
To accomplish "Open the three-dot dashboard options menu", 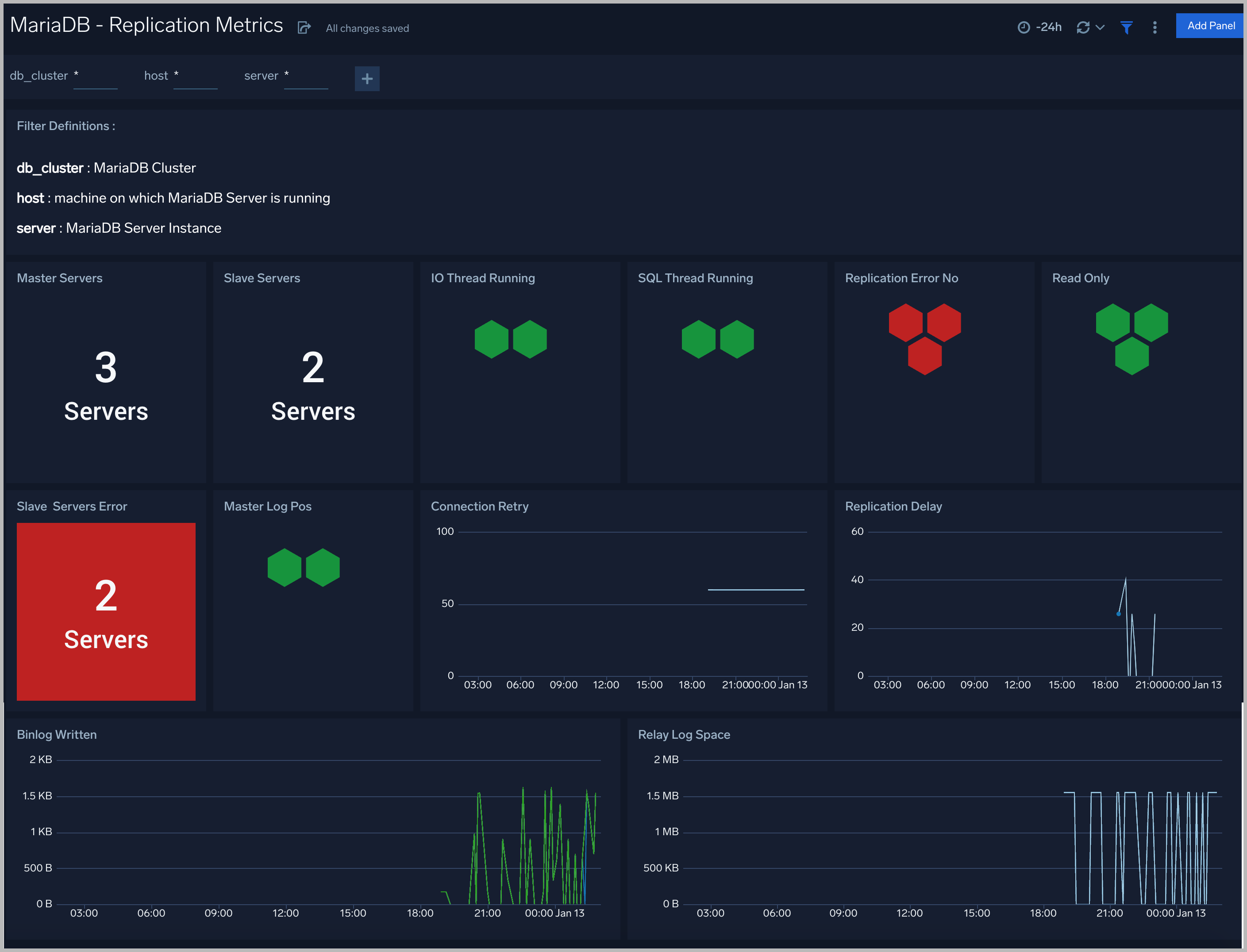I will click(1154, 27).
